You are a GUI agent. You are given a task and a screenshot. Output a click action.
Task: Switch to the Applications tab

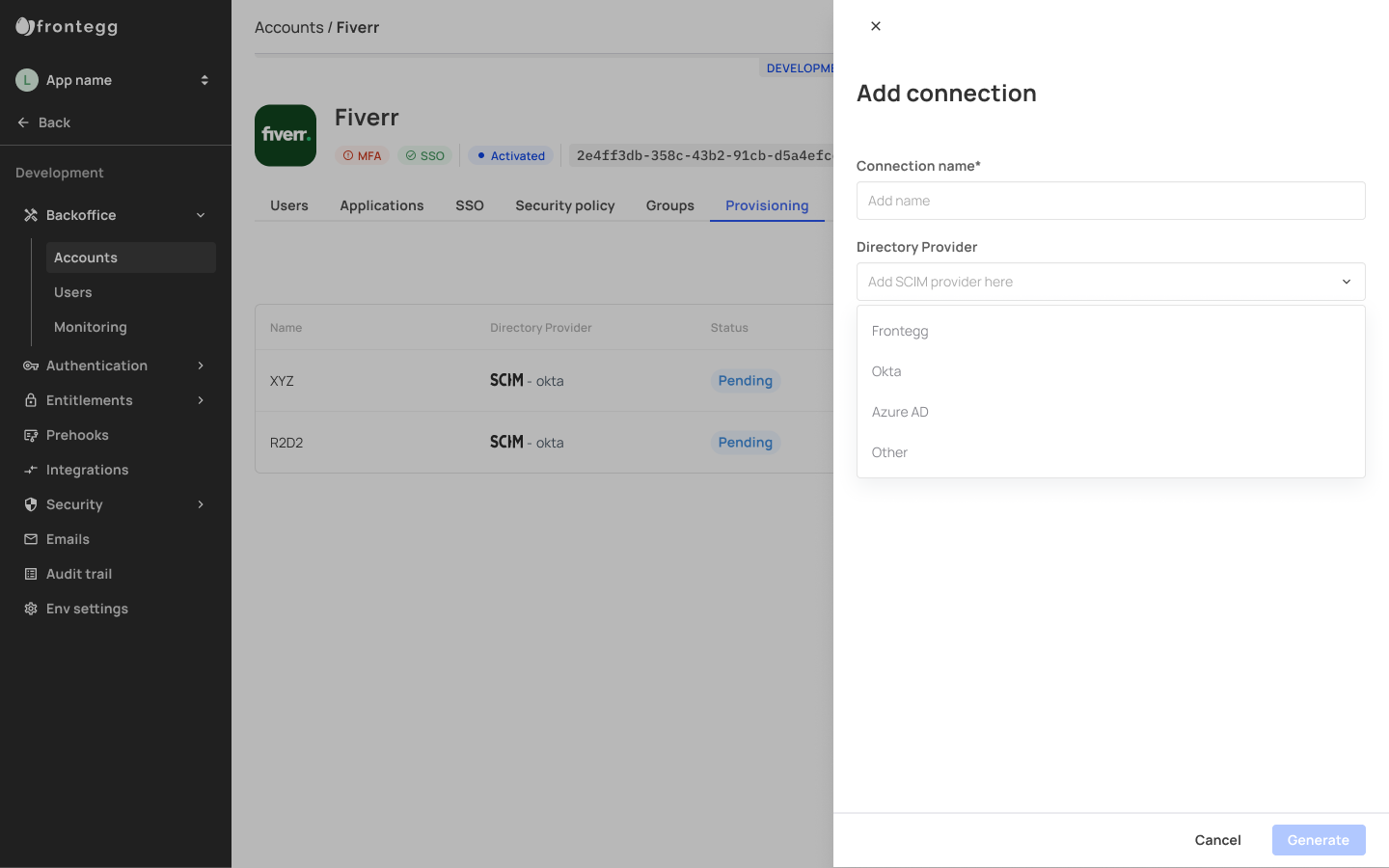point(382,205)
